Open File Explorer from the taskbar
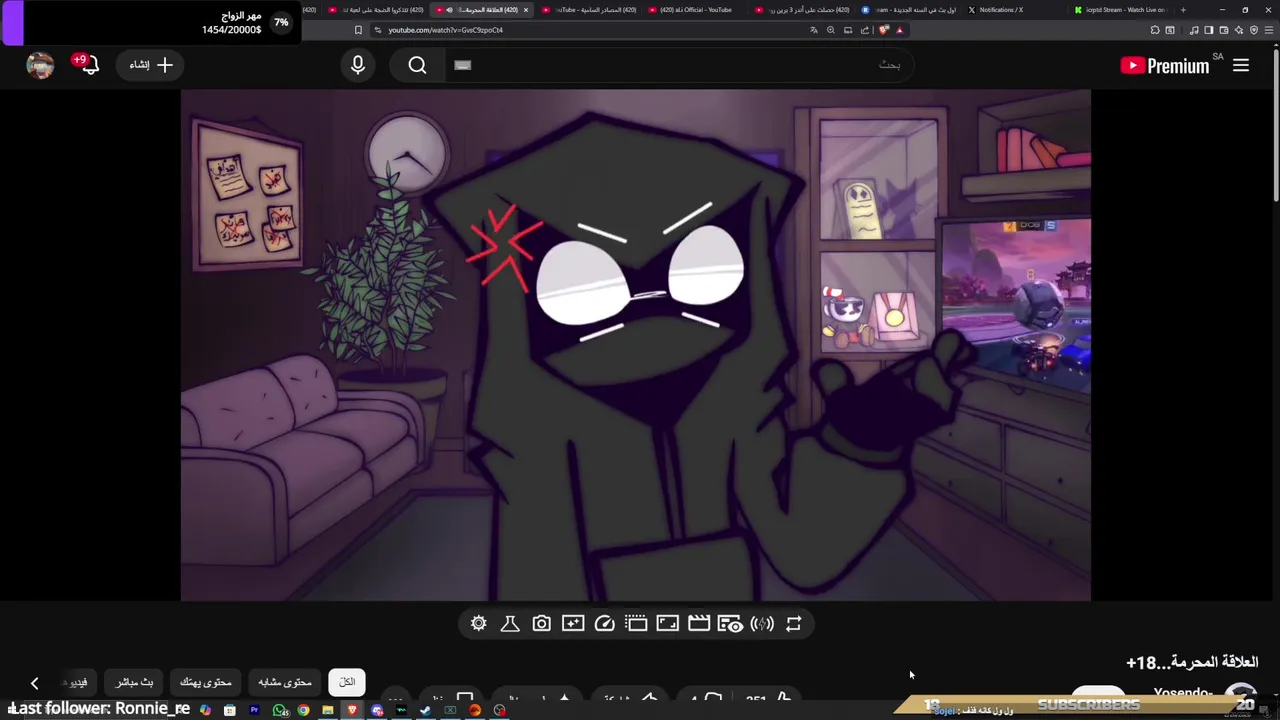This screenshot has height=720, width=1280. 328,710
